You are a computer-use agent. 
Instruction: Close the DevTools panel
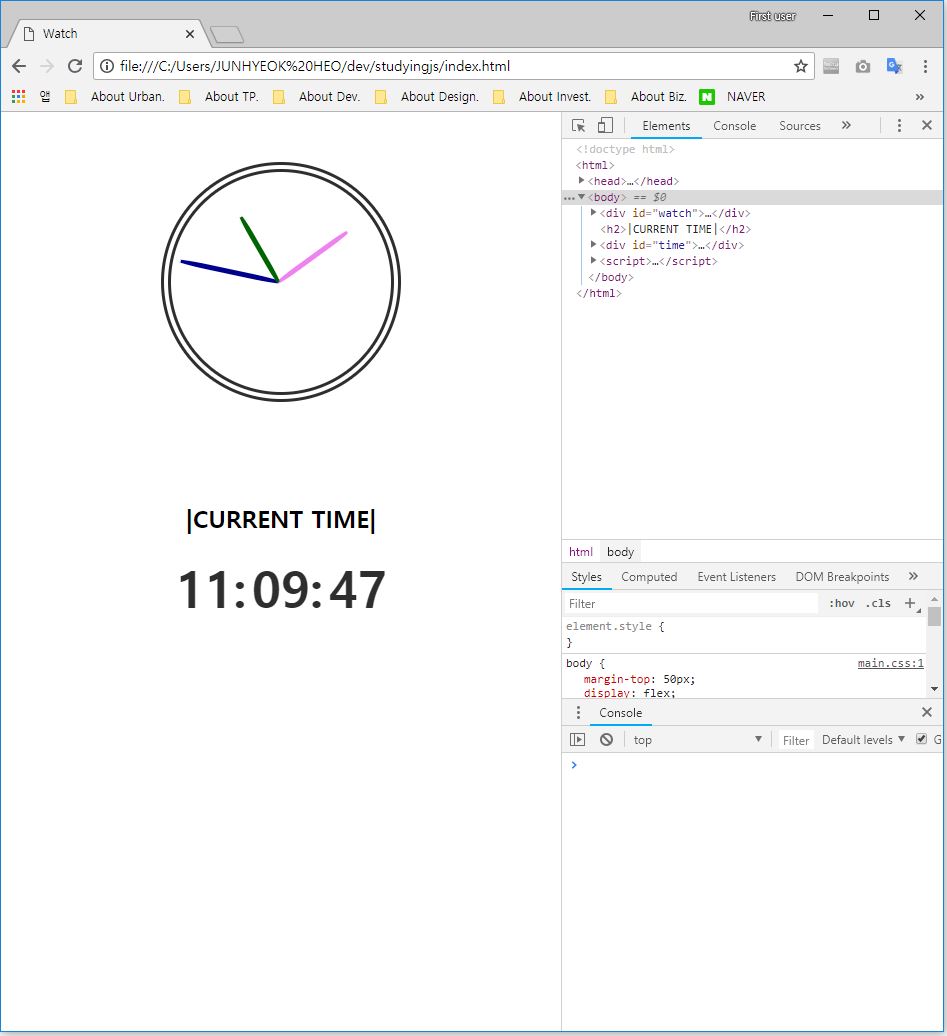pyautogui.click(x=927, y=126)
